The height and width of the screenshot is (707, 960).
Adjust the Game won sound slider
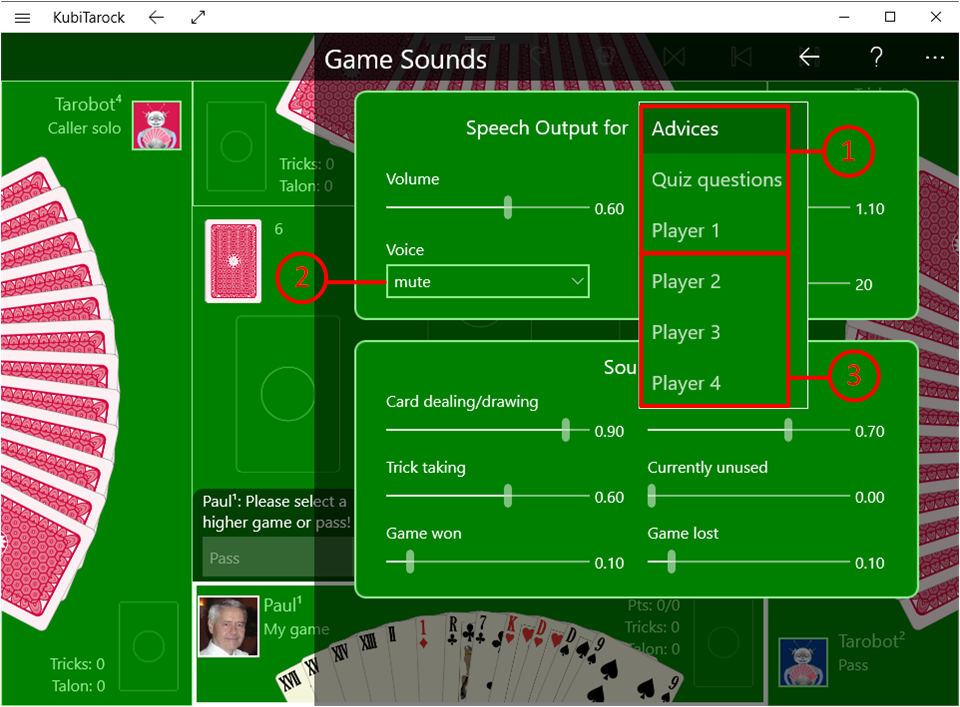[409, 562]
